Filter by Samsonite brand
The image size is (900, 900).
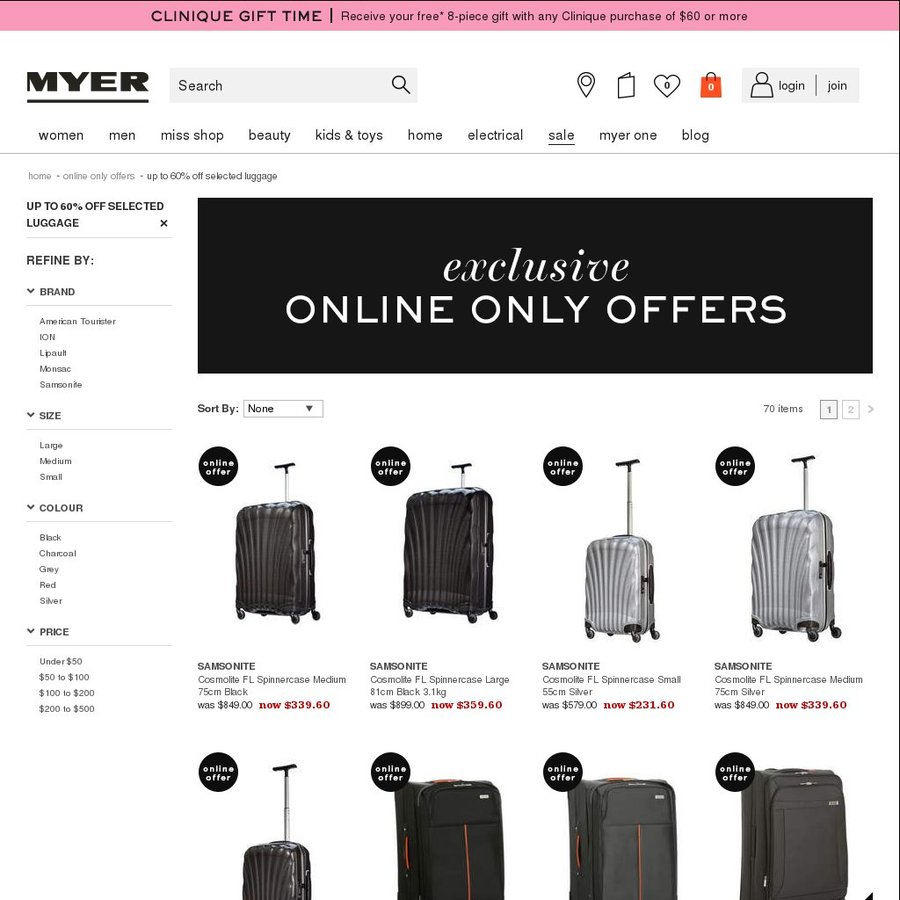(61, 385)
